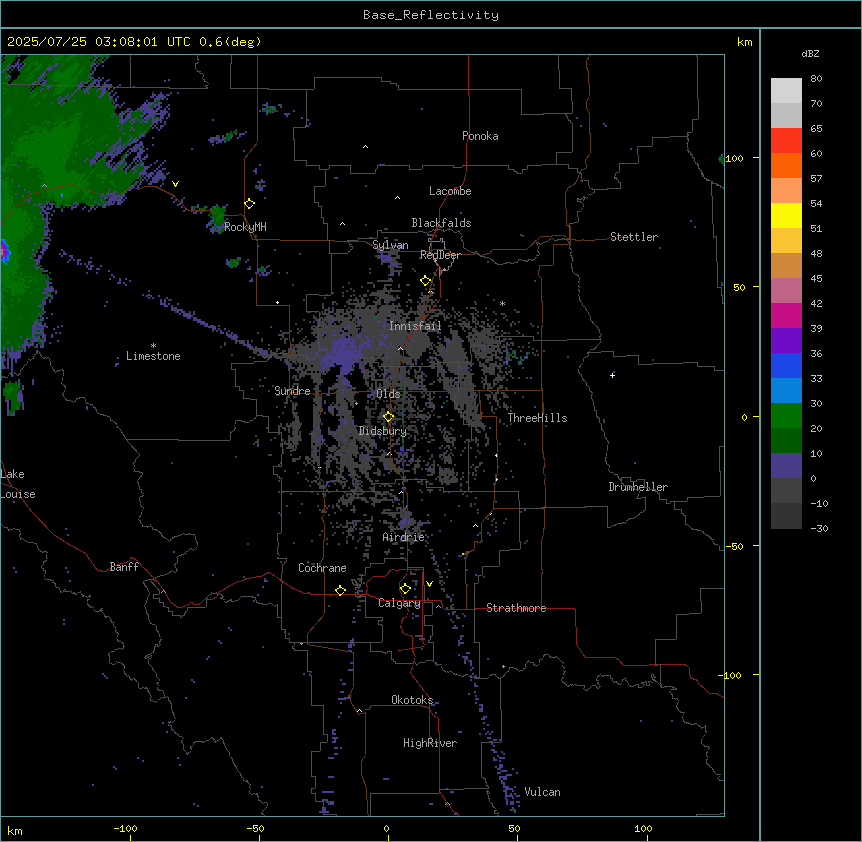Click the legend value 80 label

(x=816, y=79)
